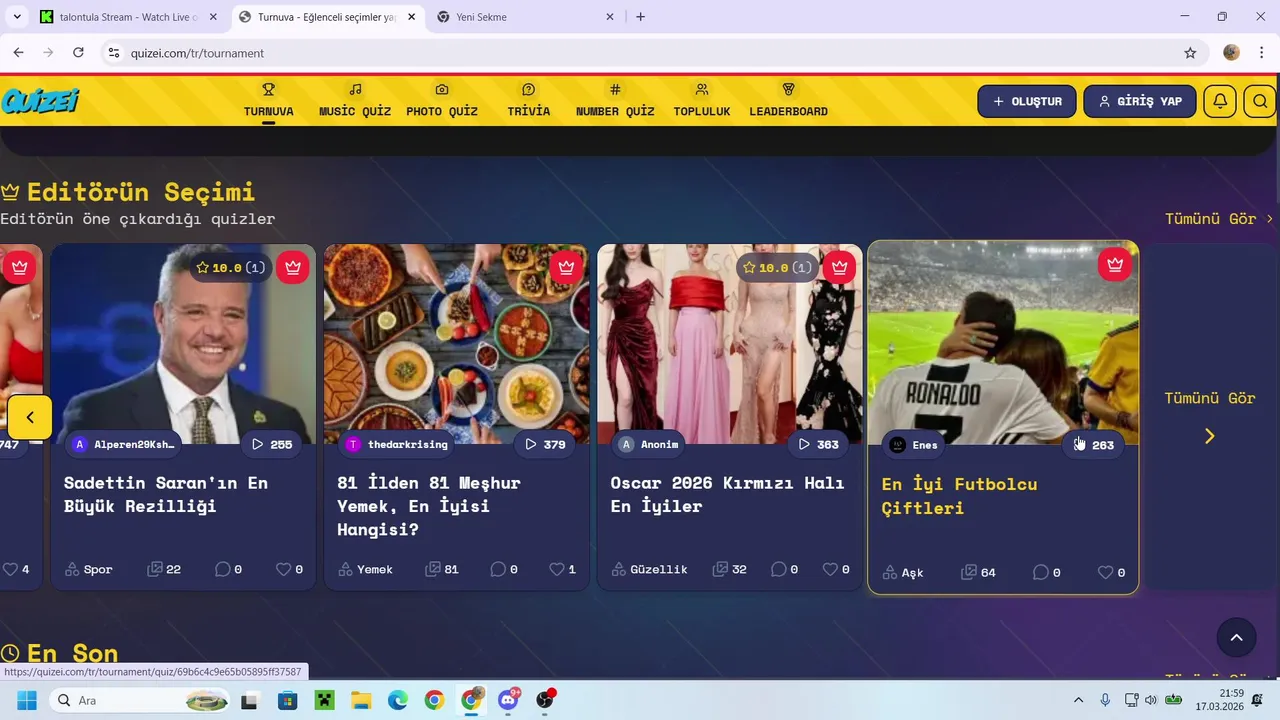
Task: Open the Ronaldo football couples thumbnail
Action: (1003, 343)
